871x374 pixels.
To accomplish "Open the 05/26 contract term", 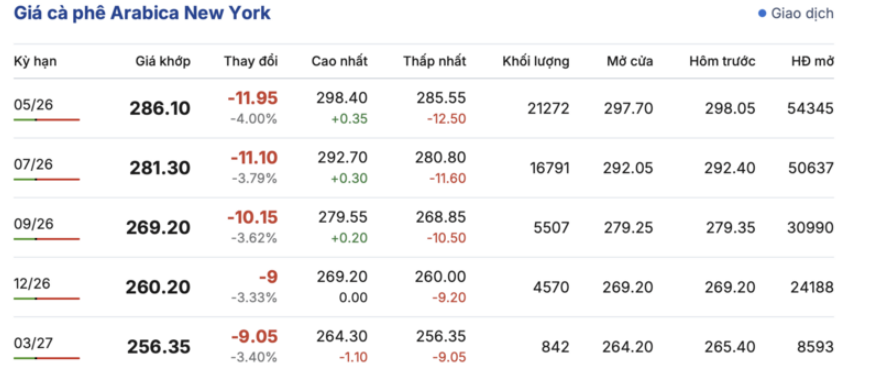I will pos(33,104).
